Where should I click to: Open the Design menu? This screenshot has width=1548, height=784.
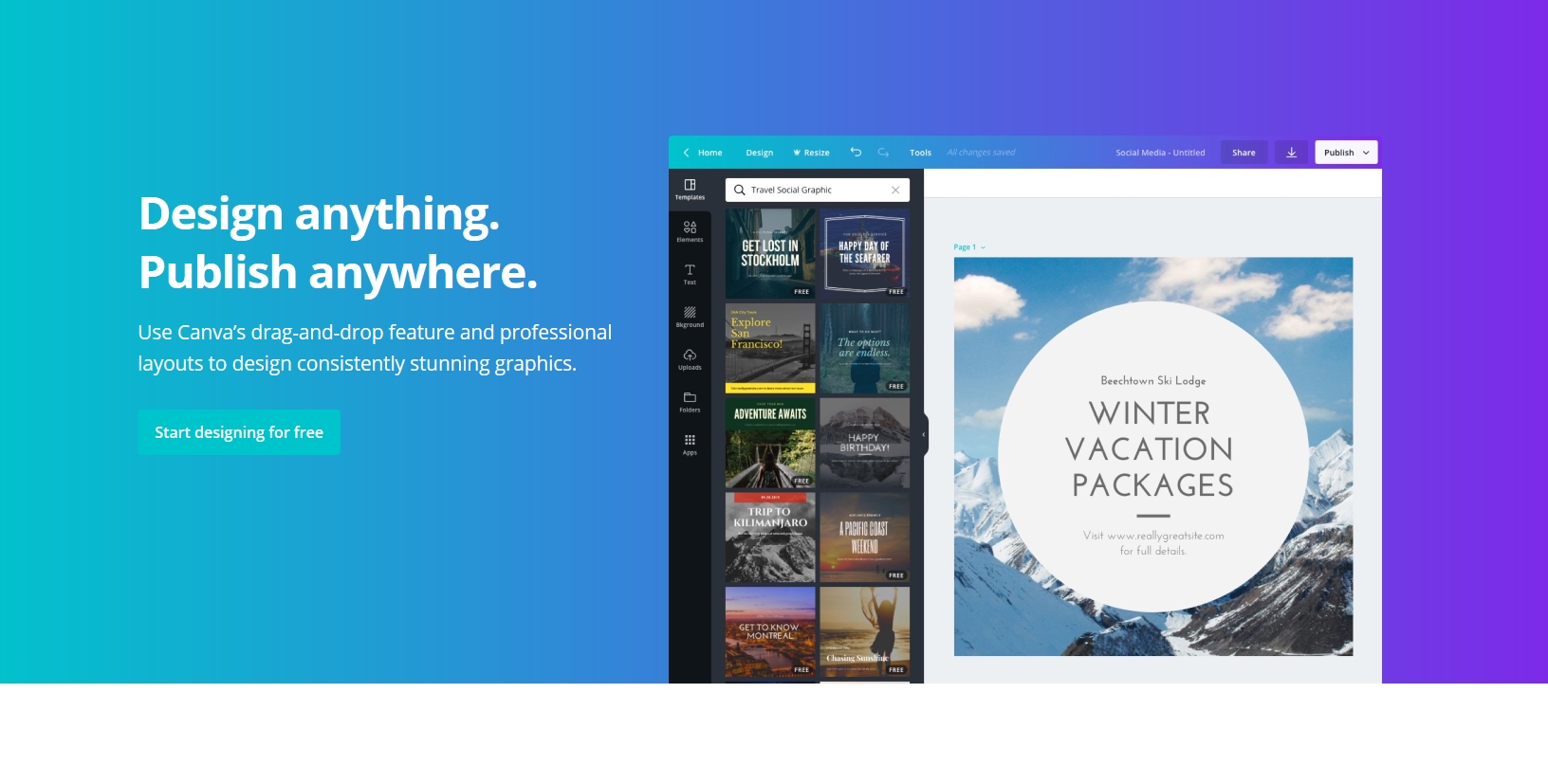[760, 153]
